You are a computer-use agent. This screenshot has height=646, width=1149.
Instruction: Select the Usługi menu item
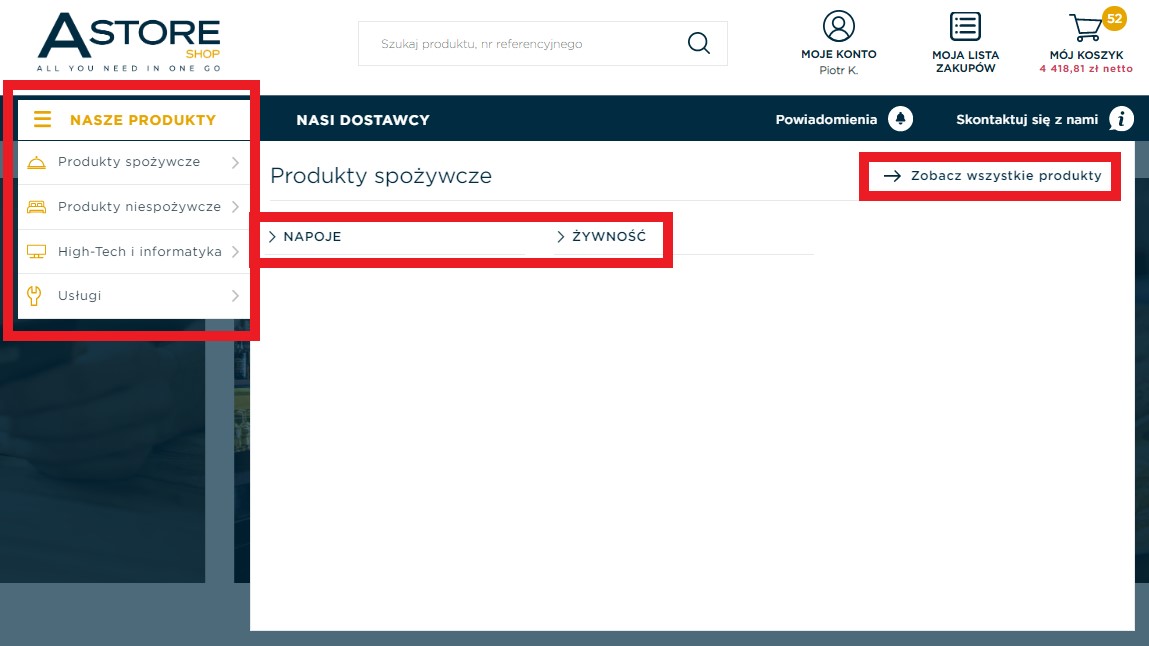(x=133, y=296)
